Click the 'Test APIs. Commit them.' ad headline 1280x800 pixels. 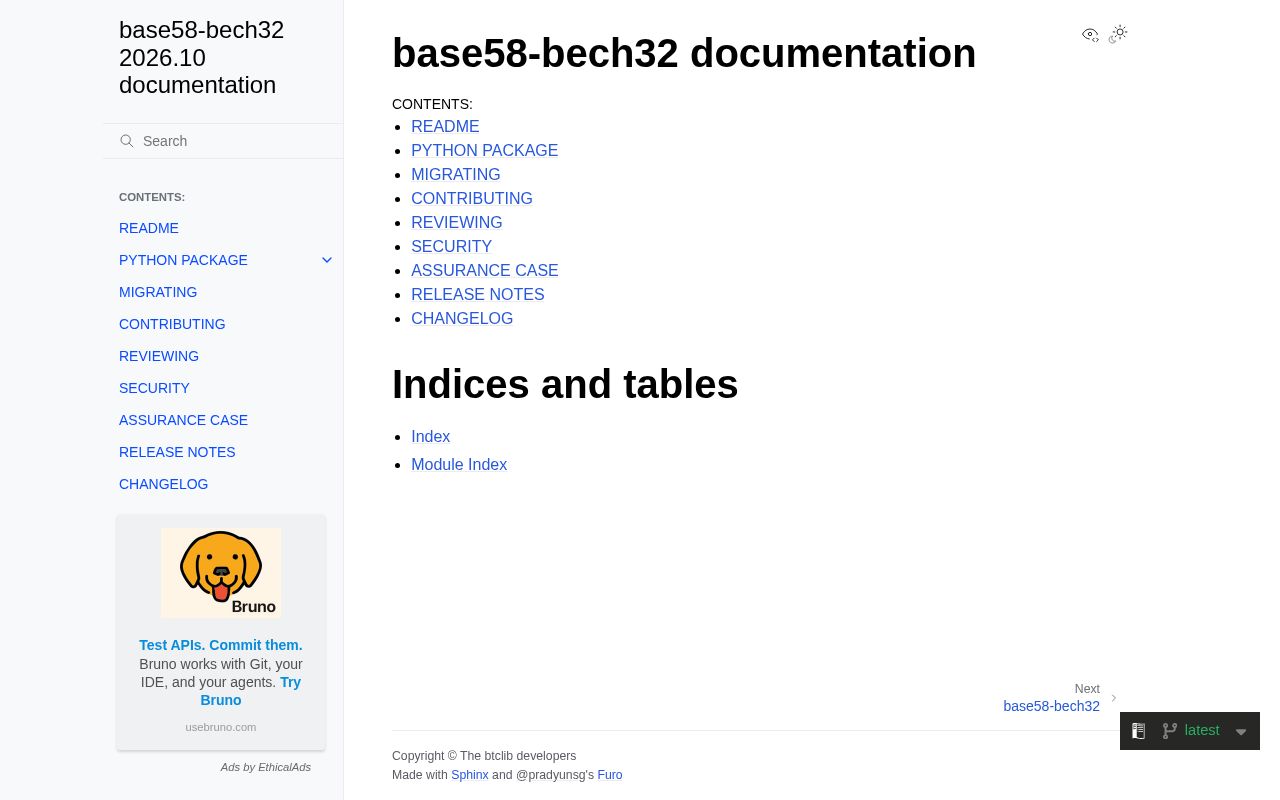click(221, 645)
